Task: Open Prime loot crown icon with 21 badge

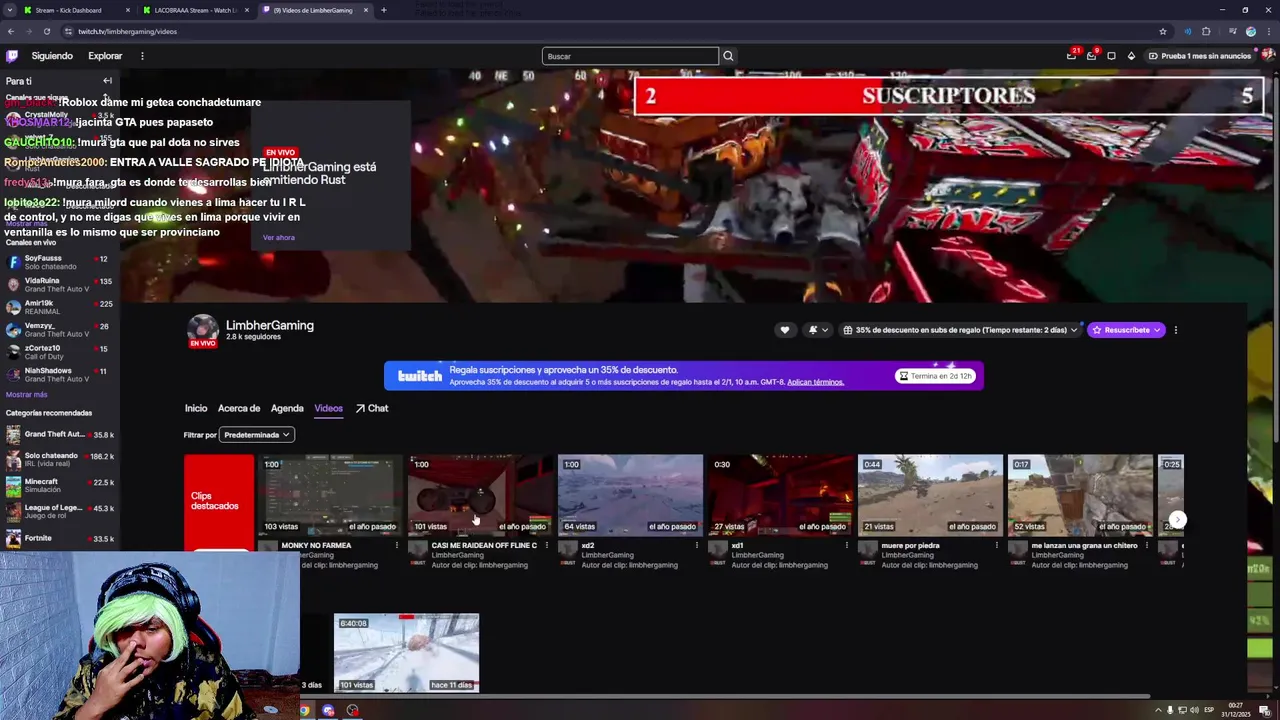Action: (x=1072, y=56)
